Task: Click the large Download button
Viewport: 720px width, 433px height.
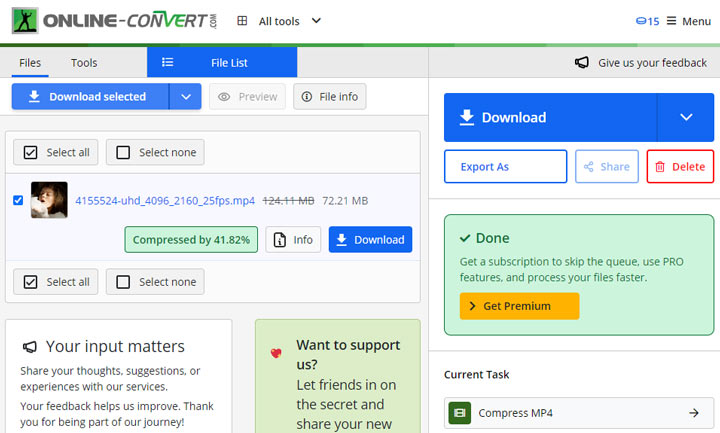Action: 550,118
